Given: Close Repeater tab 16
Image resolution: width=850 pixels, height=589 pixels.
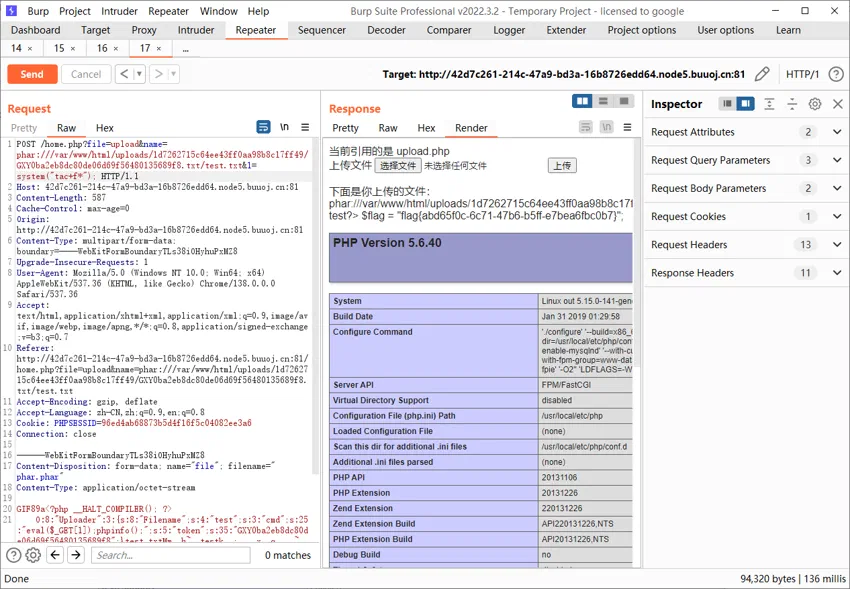Looking at the screenshot, I should click(115, 49).
